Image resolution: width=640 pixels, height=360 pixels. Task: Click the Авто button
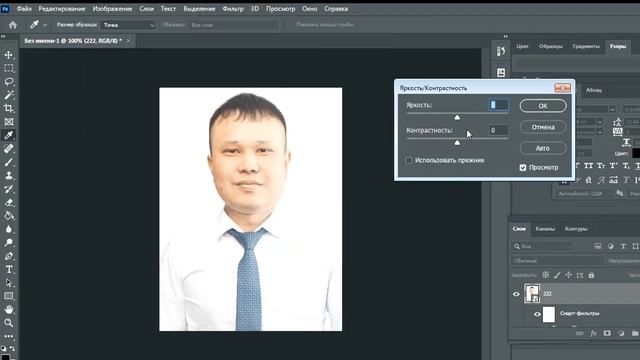543,148
